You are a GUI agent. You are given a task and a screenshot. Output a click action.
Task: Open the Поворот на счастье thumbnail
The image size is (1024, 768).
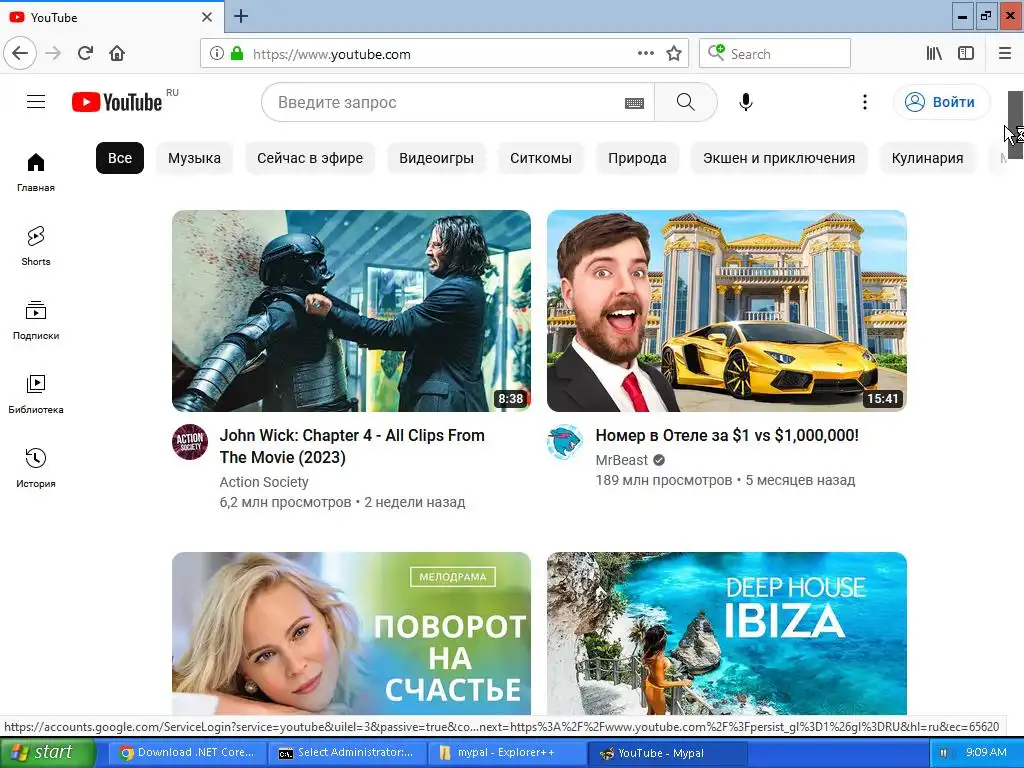tap(351, 633)
